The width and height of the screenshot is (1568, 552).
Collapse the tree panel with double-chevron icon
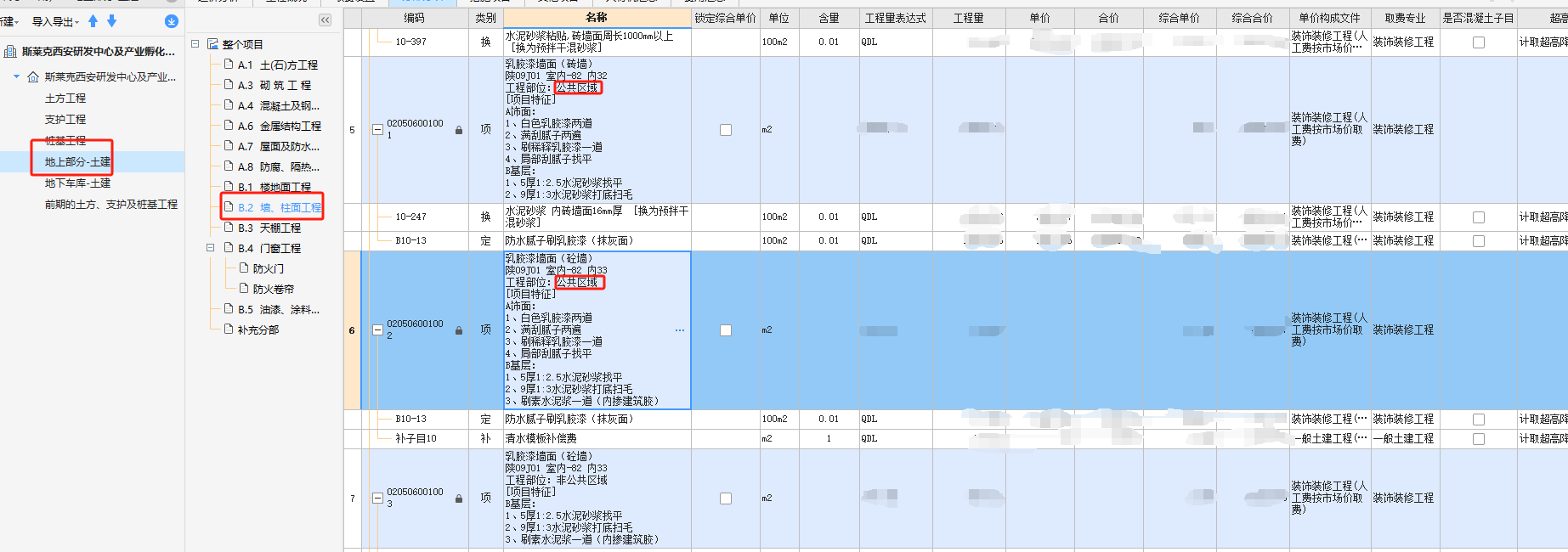point(325,20)
